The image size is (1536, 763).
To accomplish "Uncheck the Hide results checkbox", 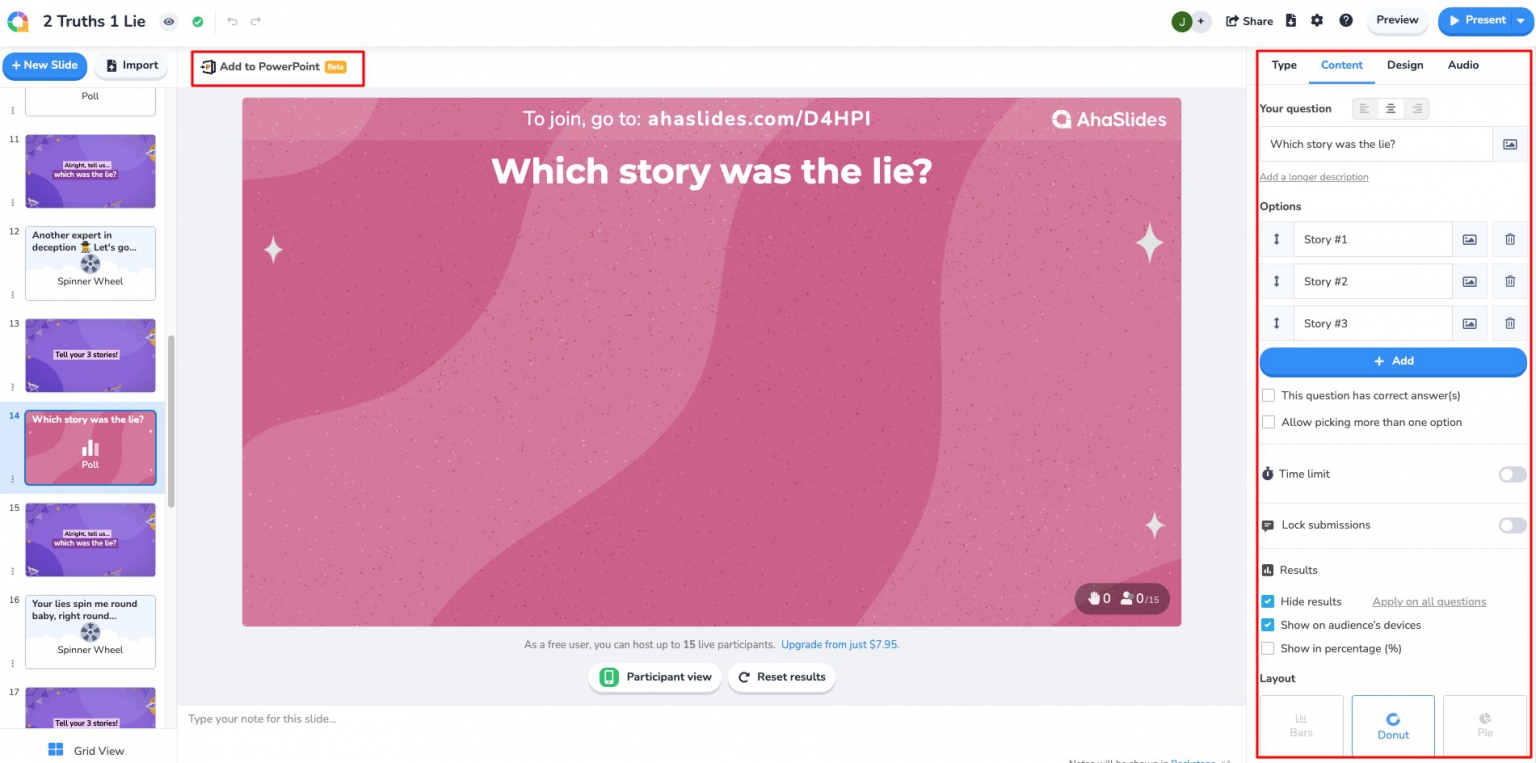I will click(1268, 602).
